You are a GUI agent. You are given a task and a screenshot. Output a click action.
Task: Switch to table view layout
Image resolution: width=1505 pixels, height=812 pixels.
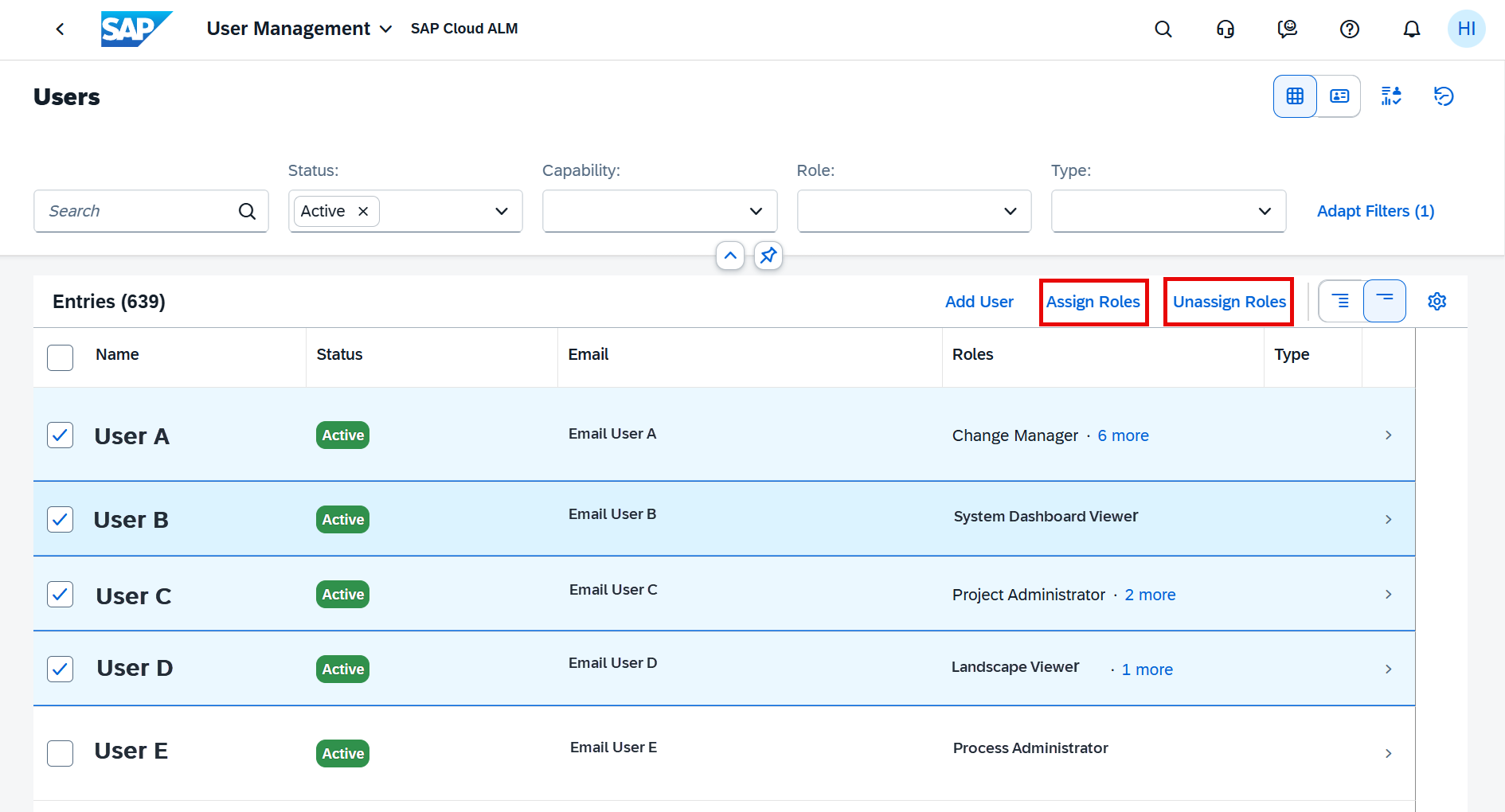pyautogui.click(x=1295, y=96)
